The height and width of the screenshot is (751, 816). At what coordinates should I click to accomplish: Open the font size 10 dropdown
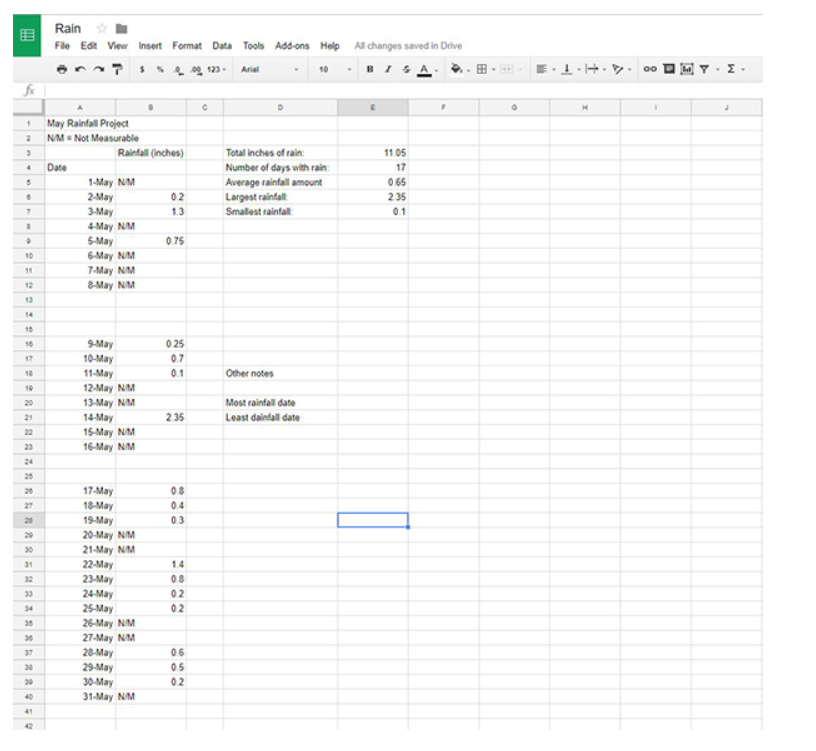[x=335, y=69]
